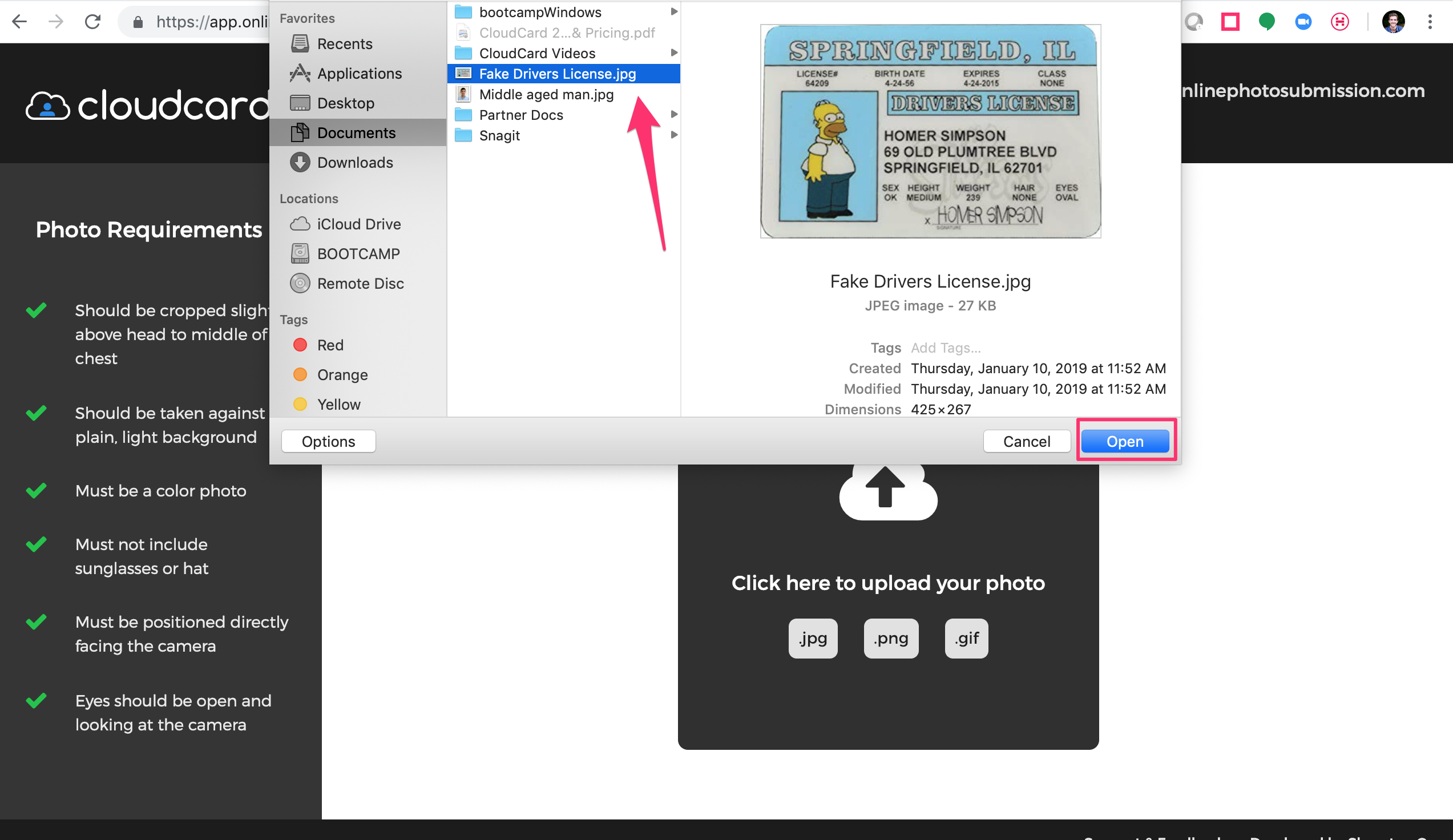Viewport: 1453px width, 840px height.
Task: Click the Zoom extension icon in toolbar
Action: 1303,22
